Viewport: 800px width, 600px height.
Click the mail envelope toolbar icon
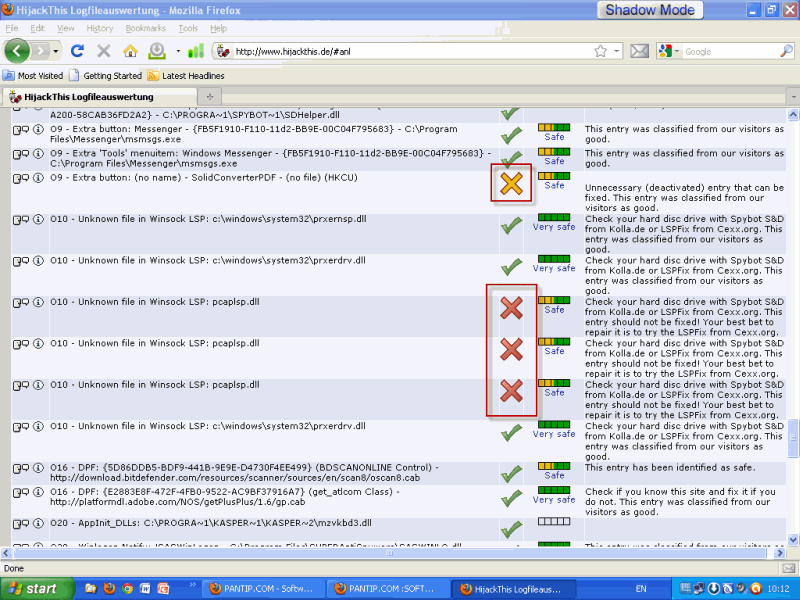click(639, 51)
